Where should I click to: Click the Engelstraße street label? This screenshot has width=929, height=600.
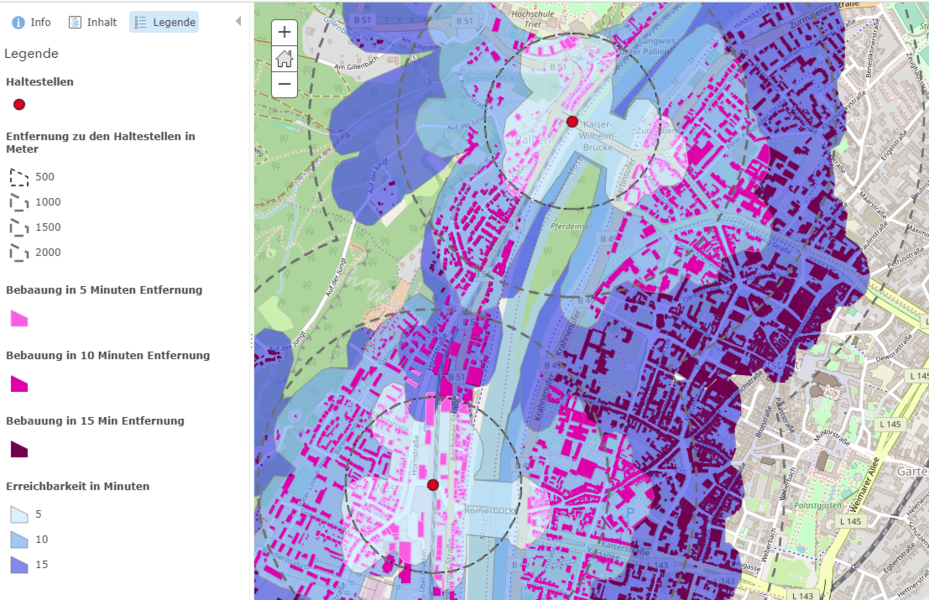click(x=894, y=145)
